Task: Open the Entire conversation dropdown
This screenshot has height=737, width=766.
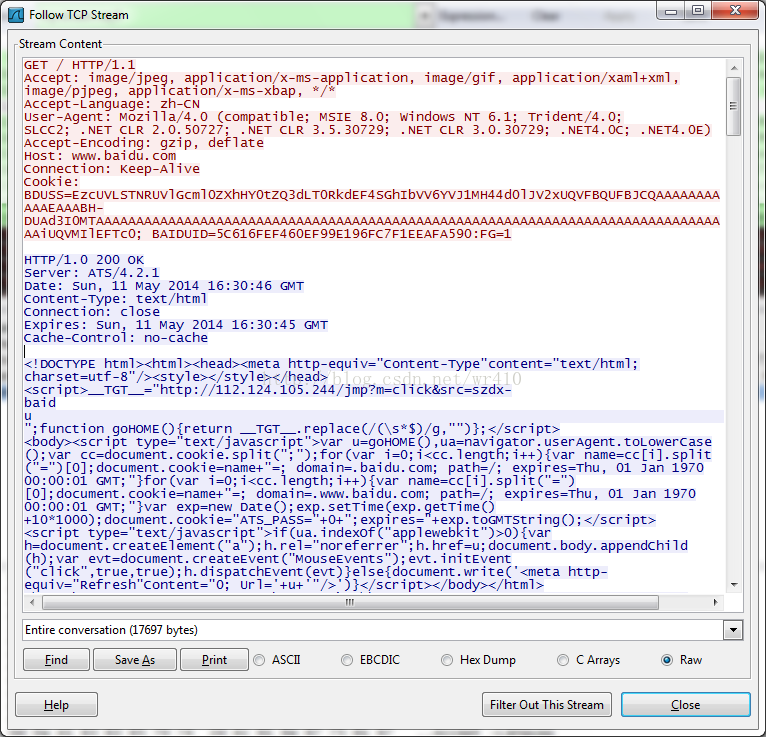Action: click(383, 630)
